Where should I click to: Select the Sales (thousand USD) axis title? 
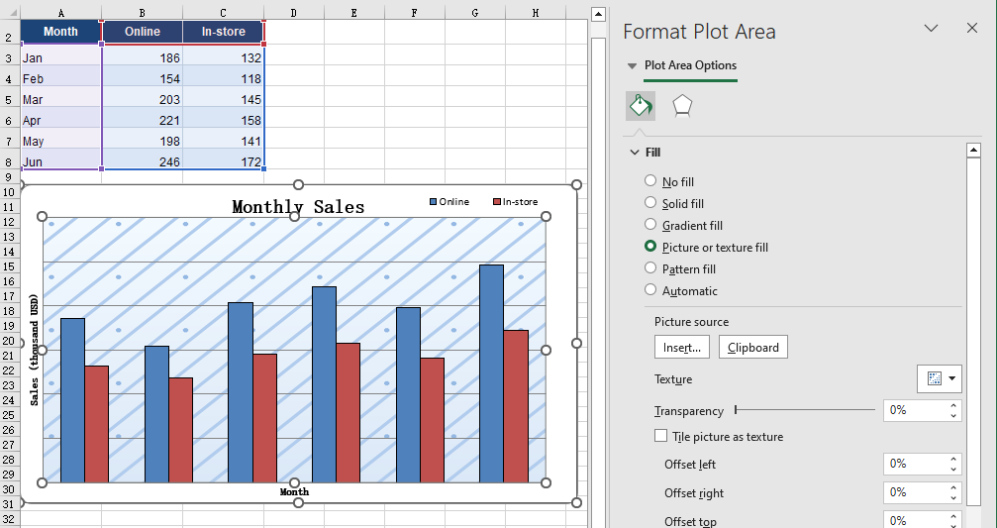[x=34, y=349]
